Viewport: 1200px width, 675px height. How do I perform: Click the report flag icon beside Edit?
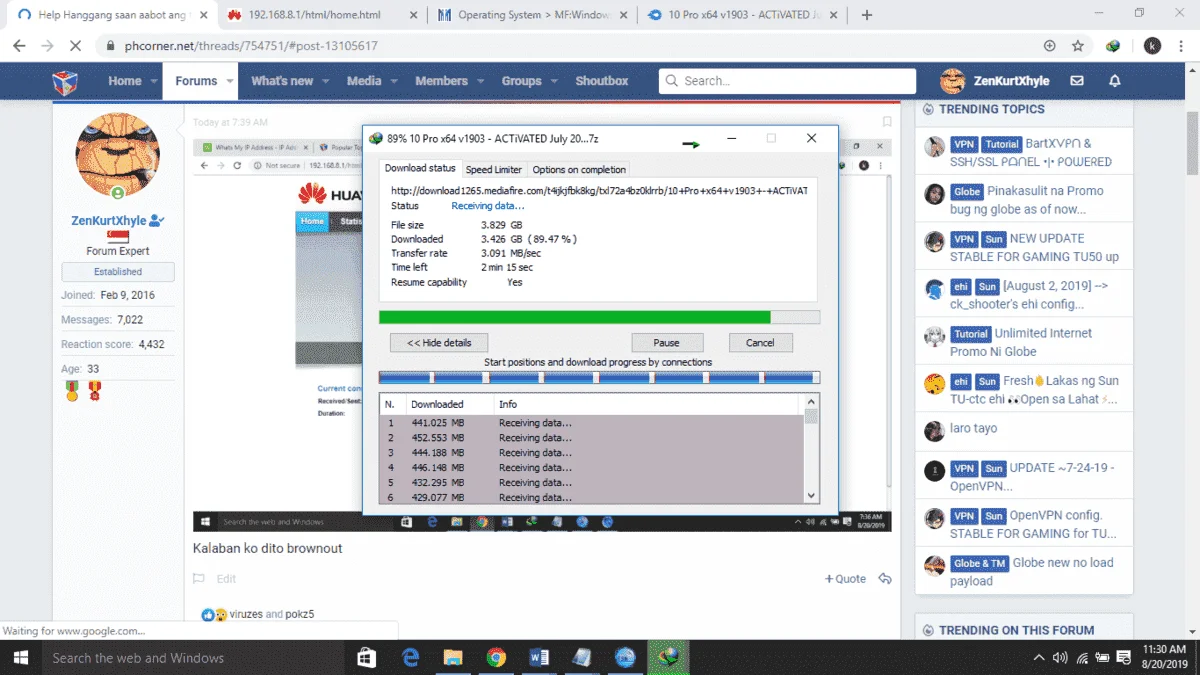(198, 578)
